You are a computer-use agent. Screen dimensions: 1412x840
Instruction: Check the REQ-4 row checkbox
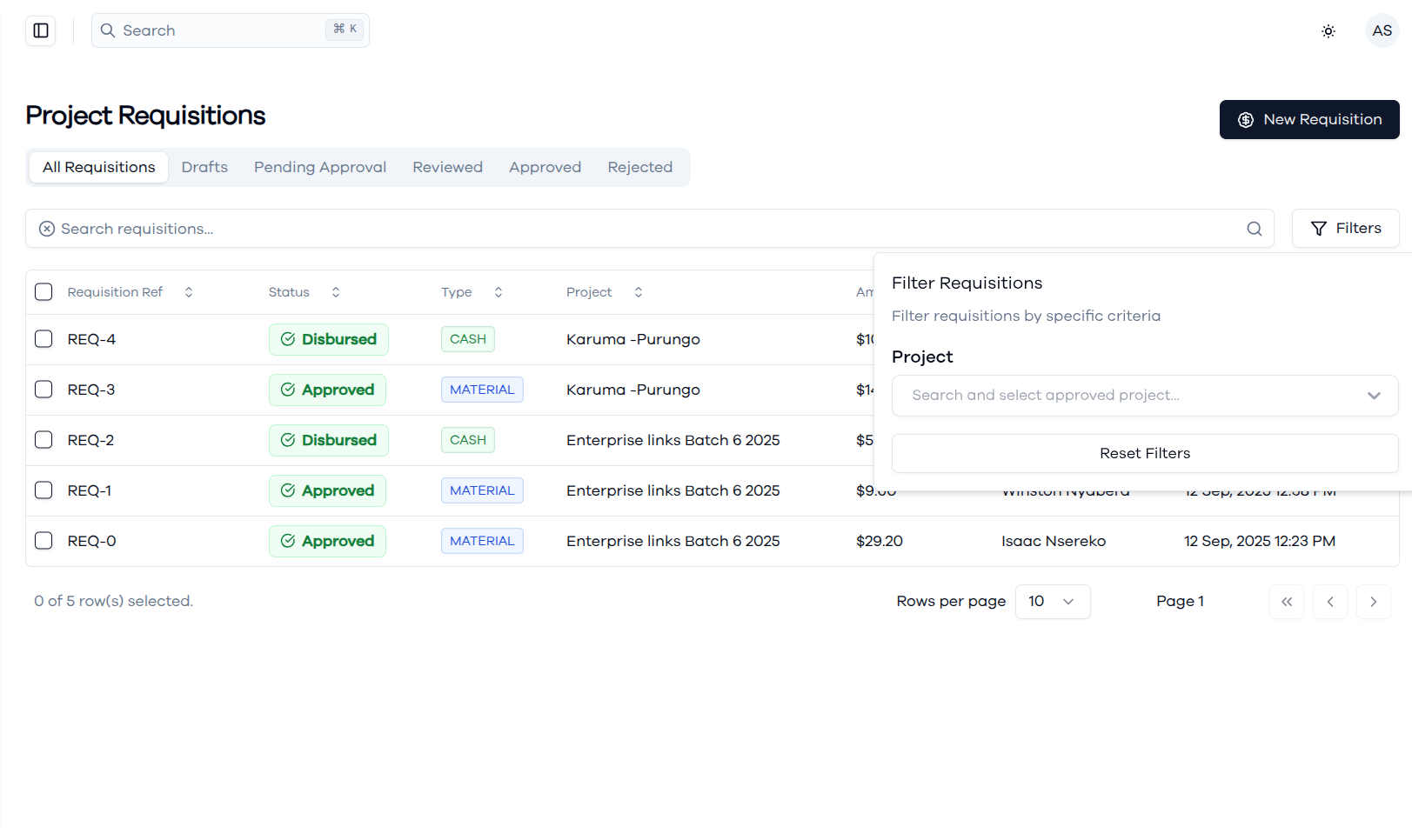click(43, 339)
